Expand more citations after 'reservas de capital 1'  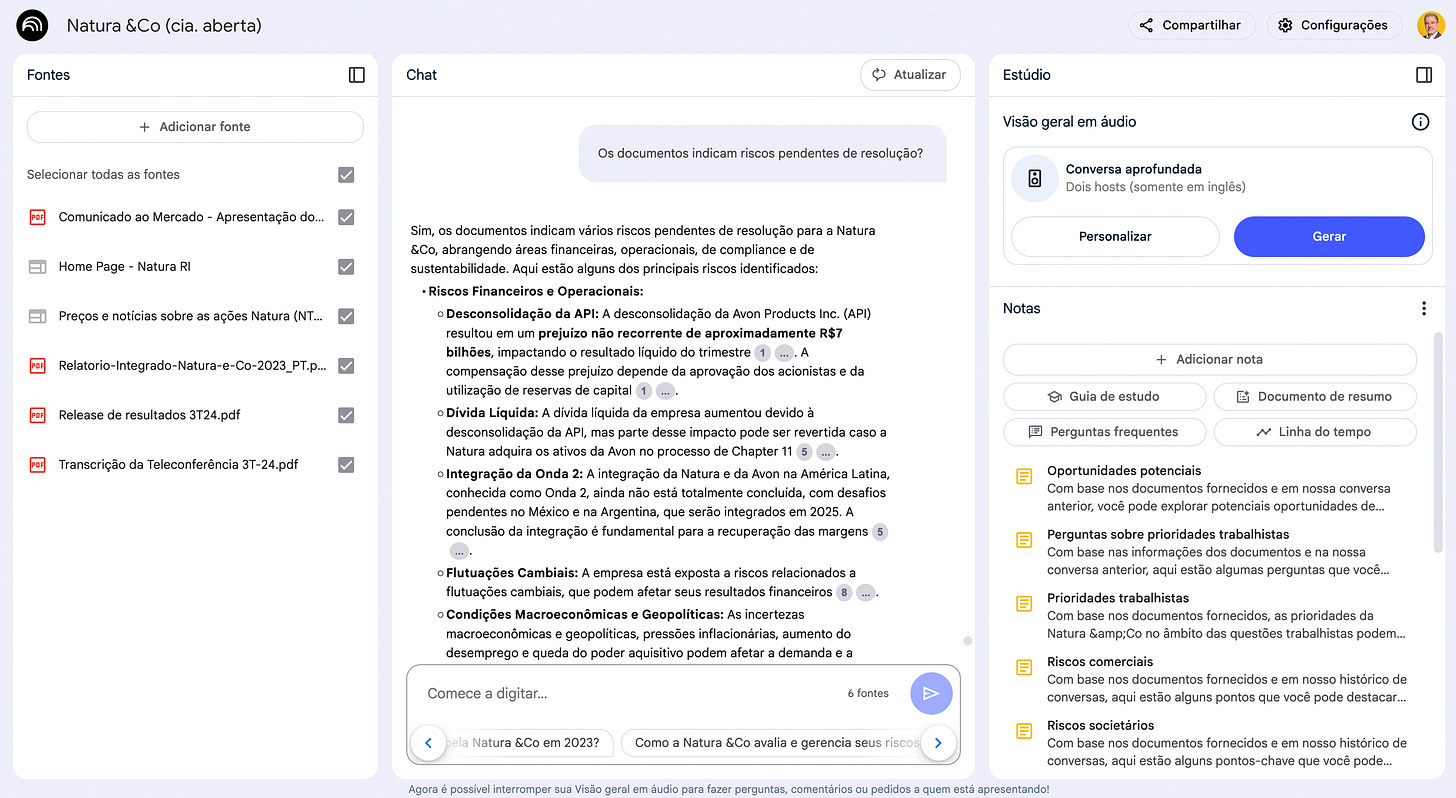tap(666, 391)
